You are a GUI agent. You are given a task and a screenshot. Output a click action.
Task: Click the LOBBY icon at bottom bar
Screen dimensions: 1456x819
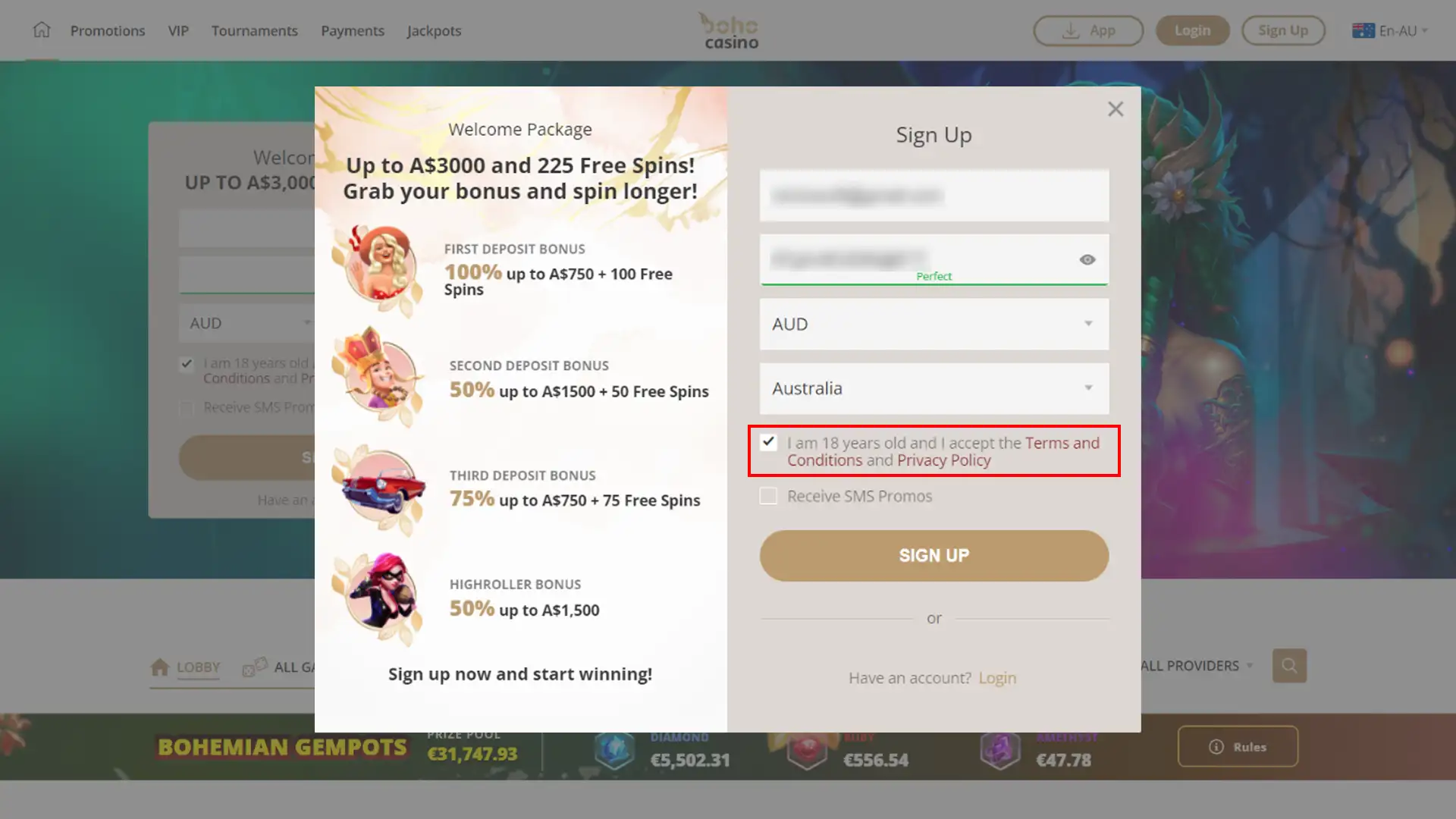click(x=160, y=666)
